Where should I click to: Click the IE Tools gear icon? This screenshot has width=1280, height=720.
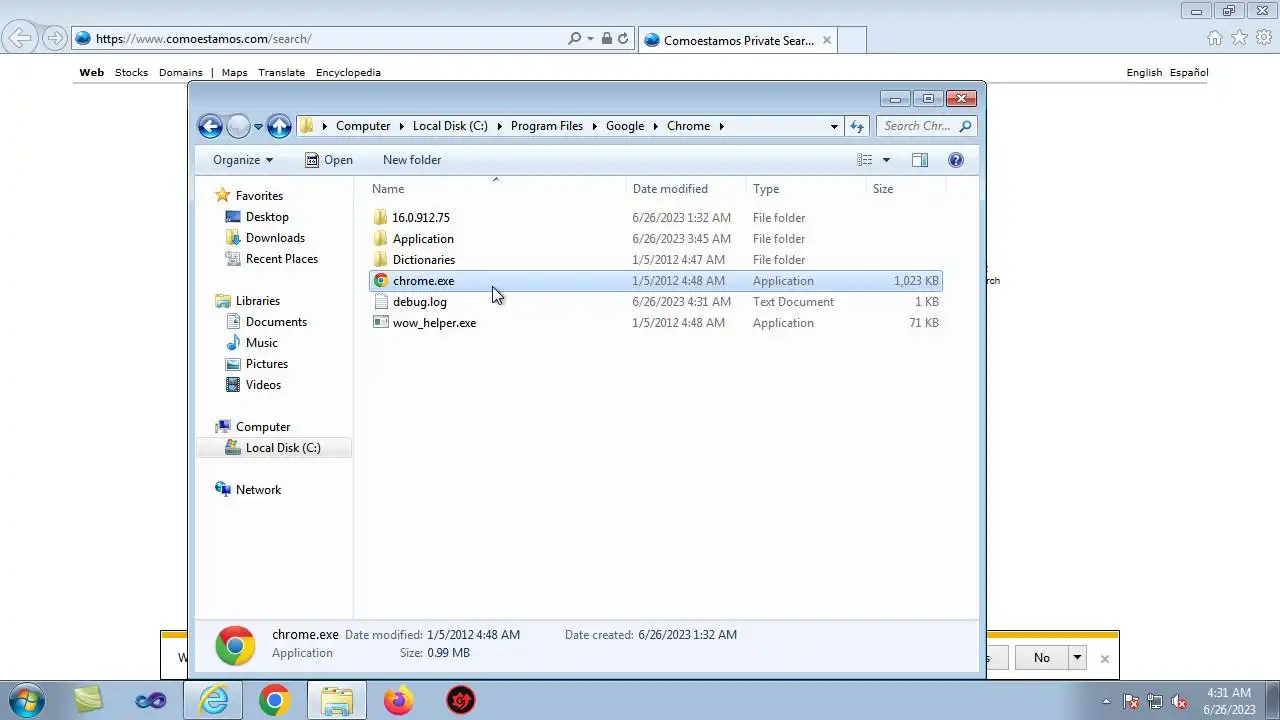(1265, 38)
